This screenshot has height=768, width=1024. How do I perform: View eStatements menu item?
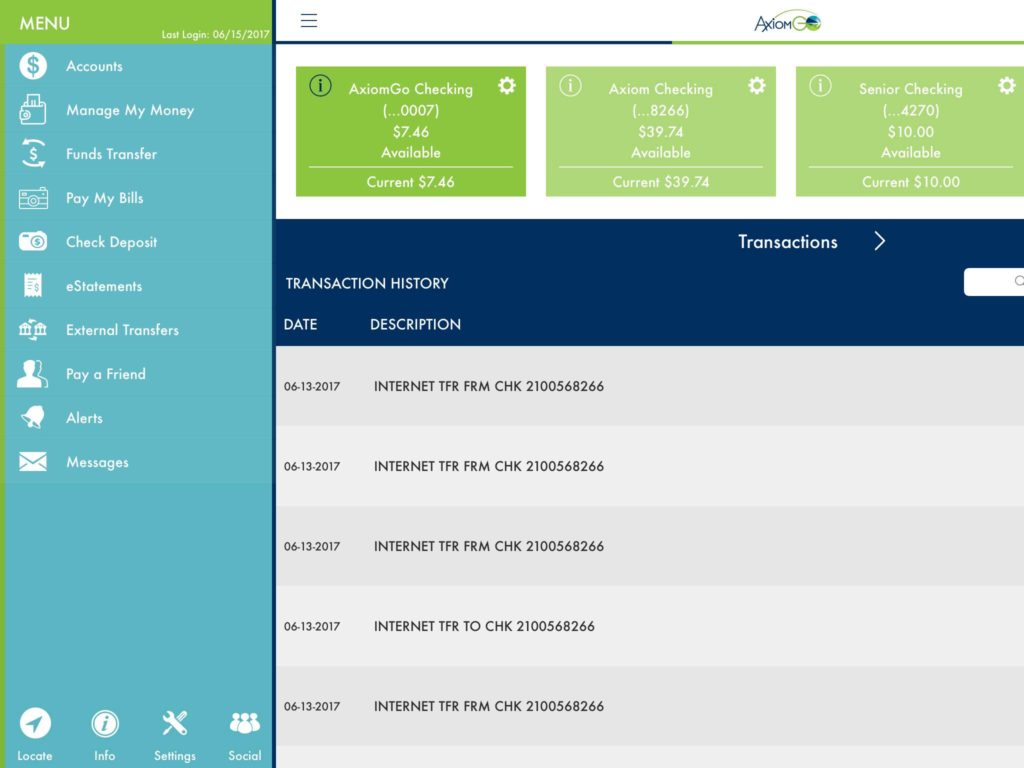138,285
